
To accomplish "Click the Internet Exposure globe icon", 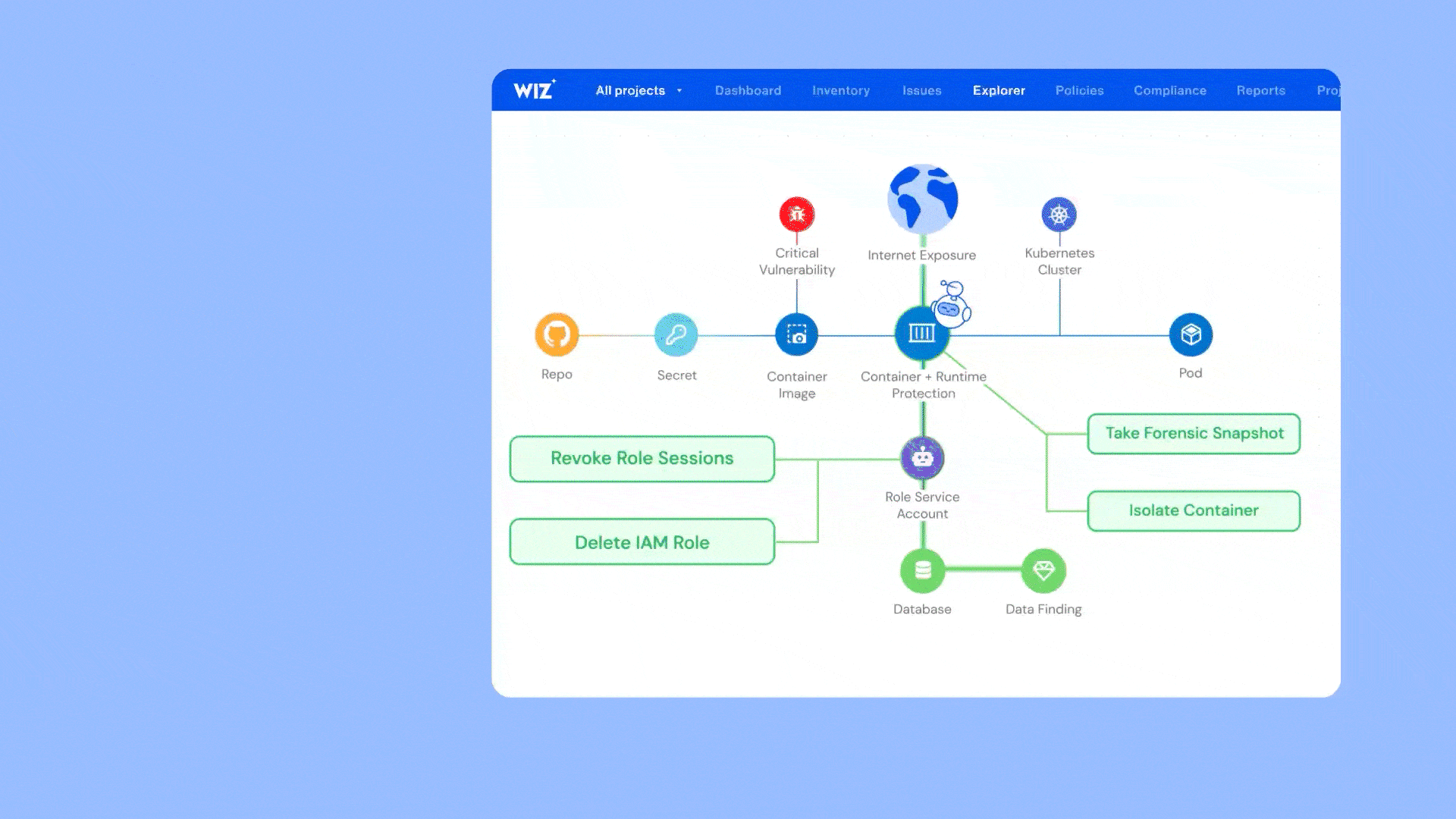I will tap(922, 199).
